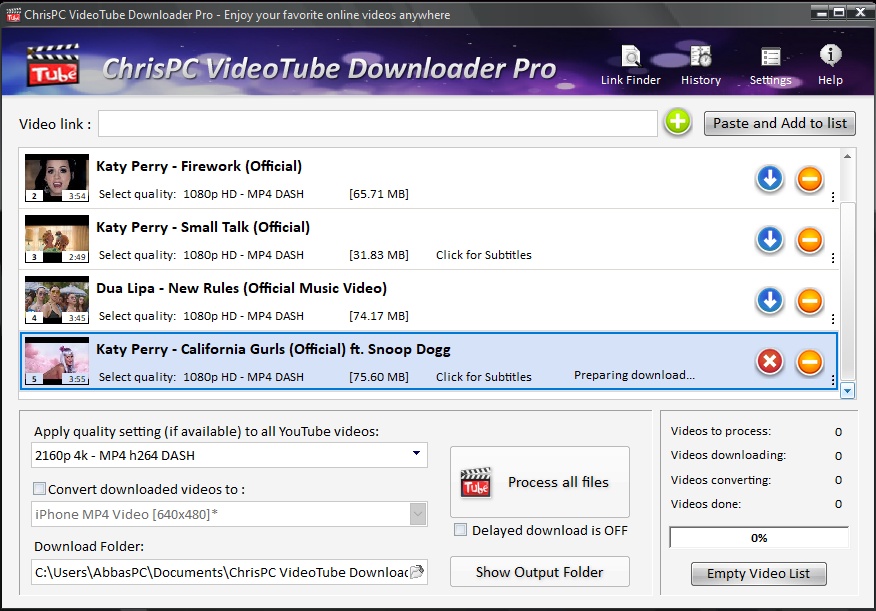Change quality for Small Talk 1080p HD
876x611 pixels.
pos(243,255)
